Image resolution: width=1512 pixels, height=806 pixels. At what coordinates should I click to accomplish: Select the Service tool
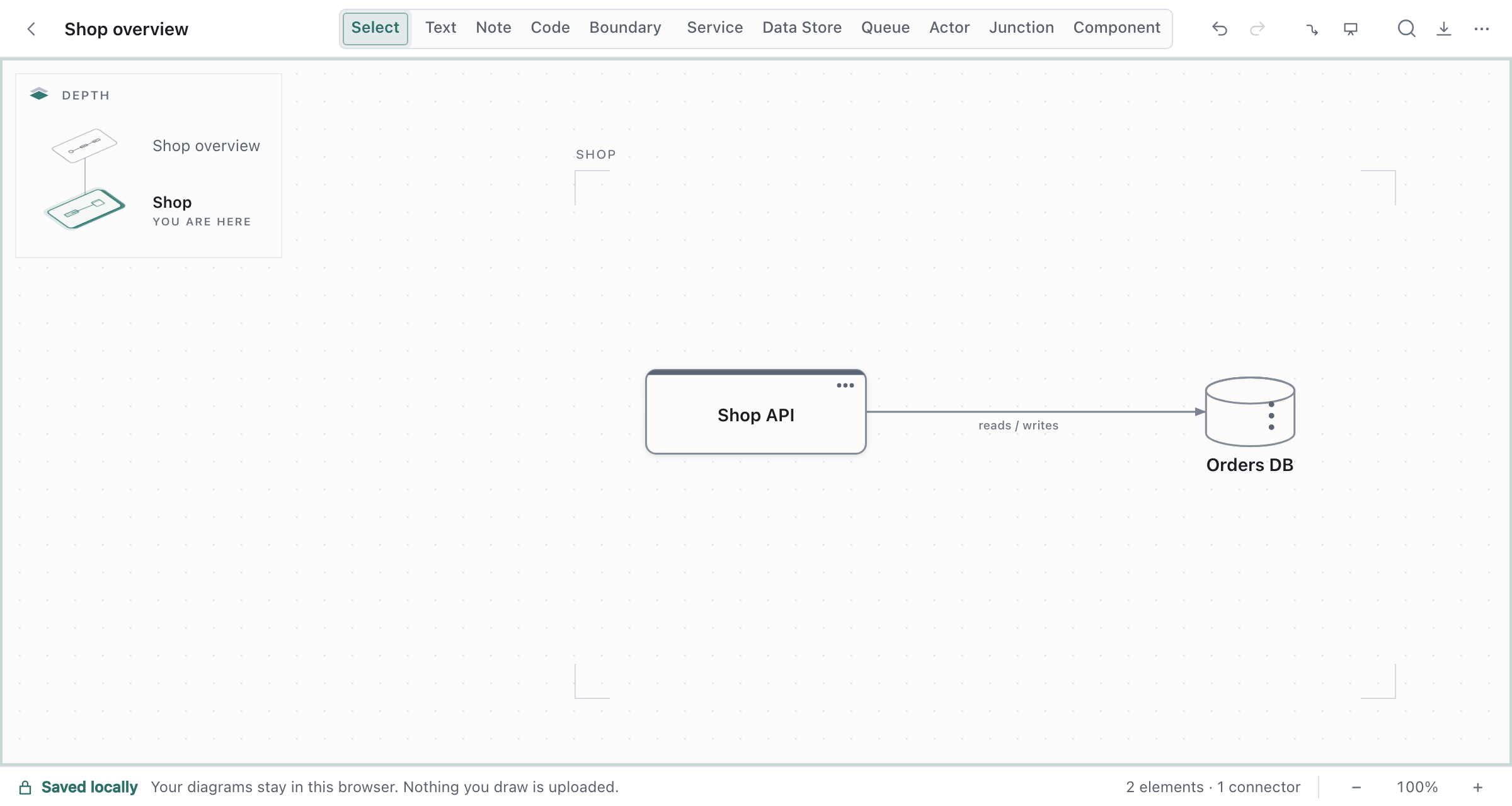tap(715, 28)
